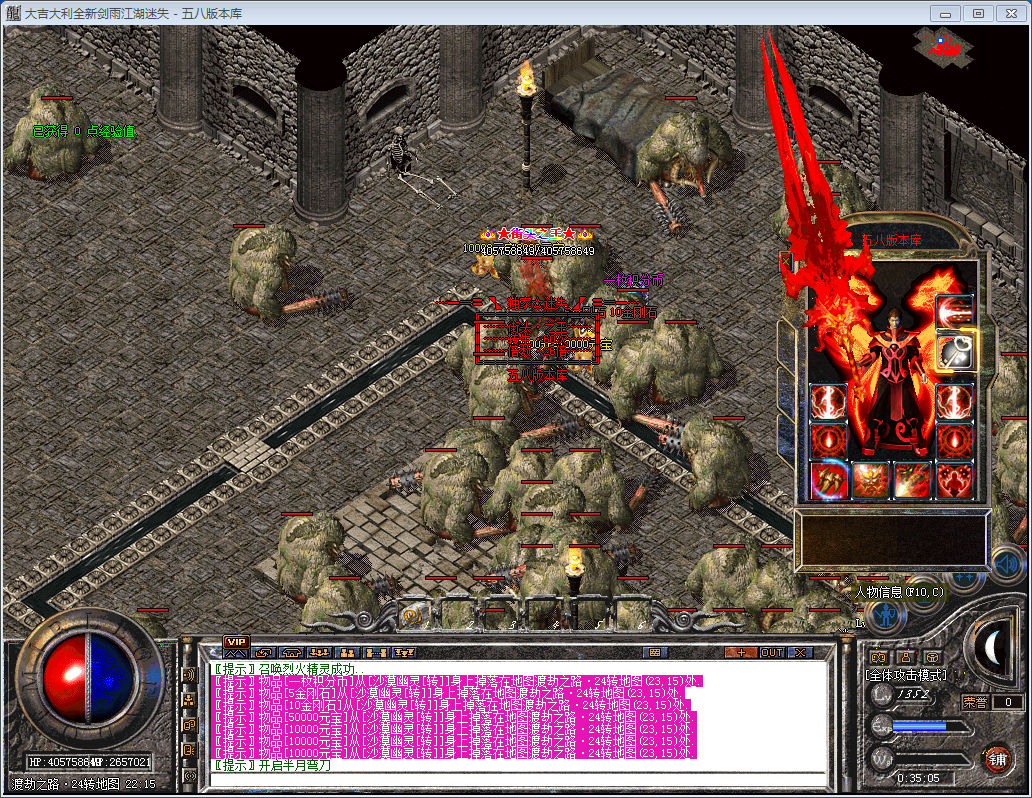Screen dimensions: 1032x798
Task: Select the right flame-ring skill slot
Action: (955, 440)
